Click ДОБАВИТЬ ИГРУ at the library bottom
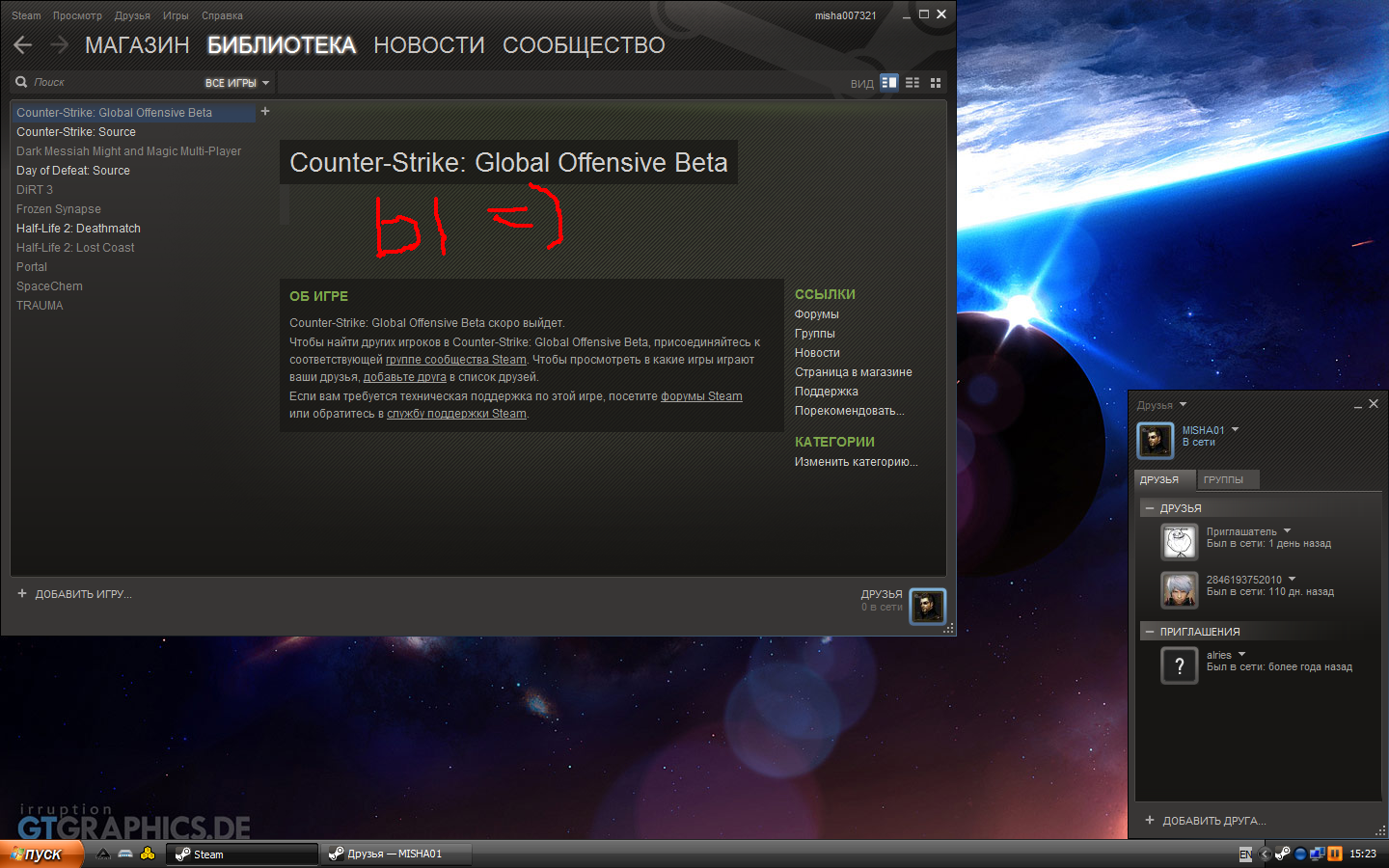The width and height of the screenshot is (1389, 868). 74,594
